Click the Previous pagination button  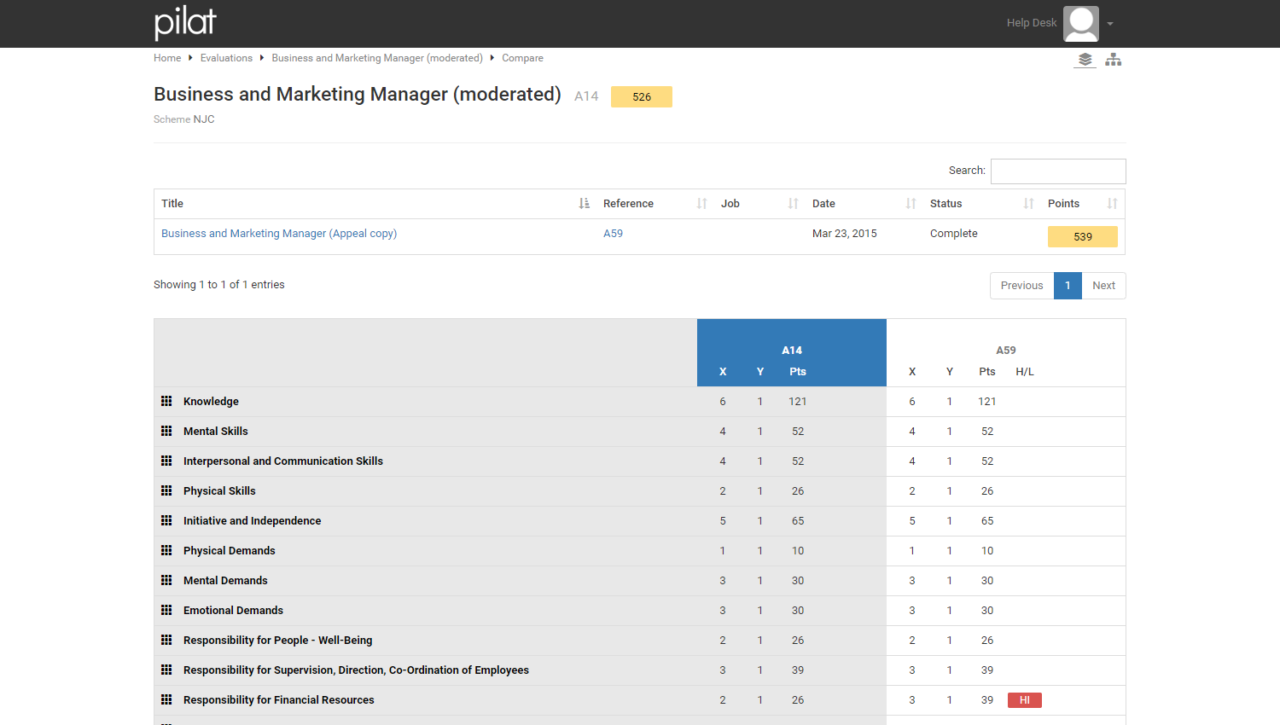[x=1021, y=286]
